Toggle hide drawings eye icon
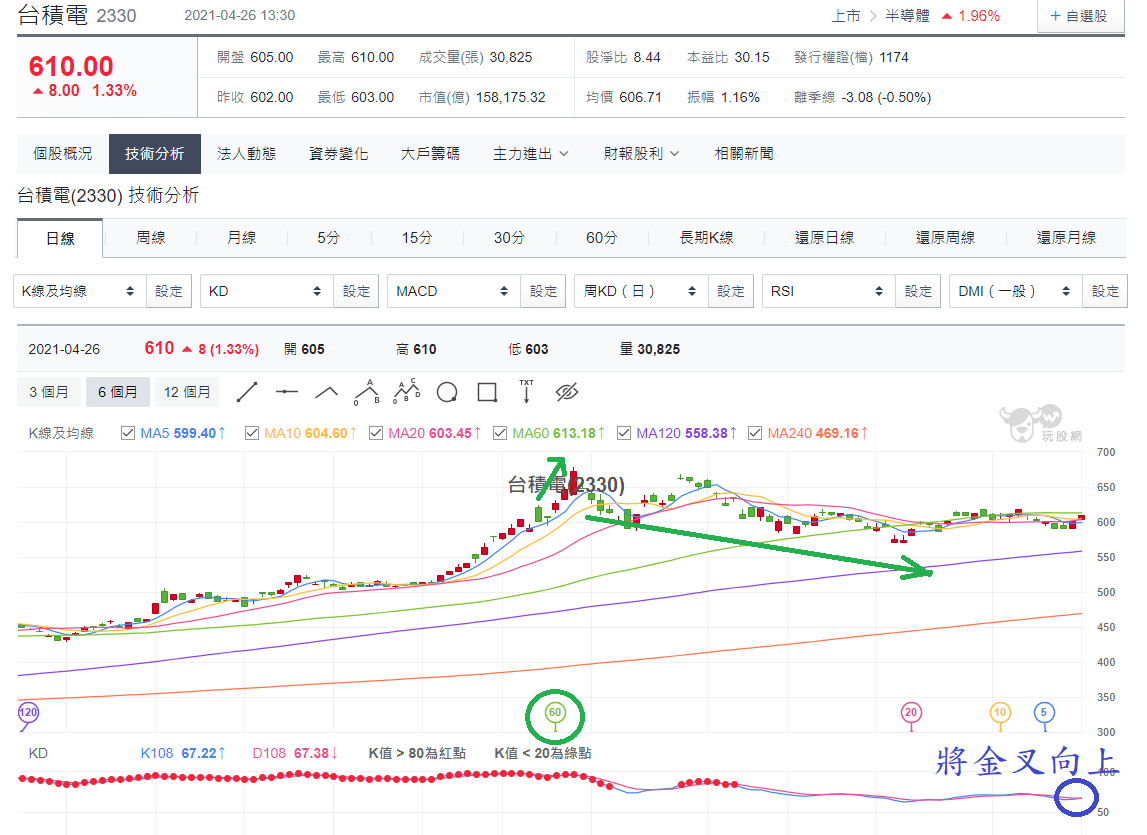The image size is (1147, 835). pos(567,393)
